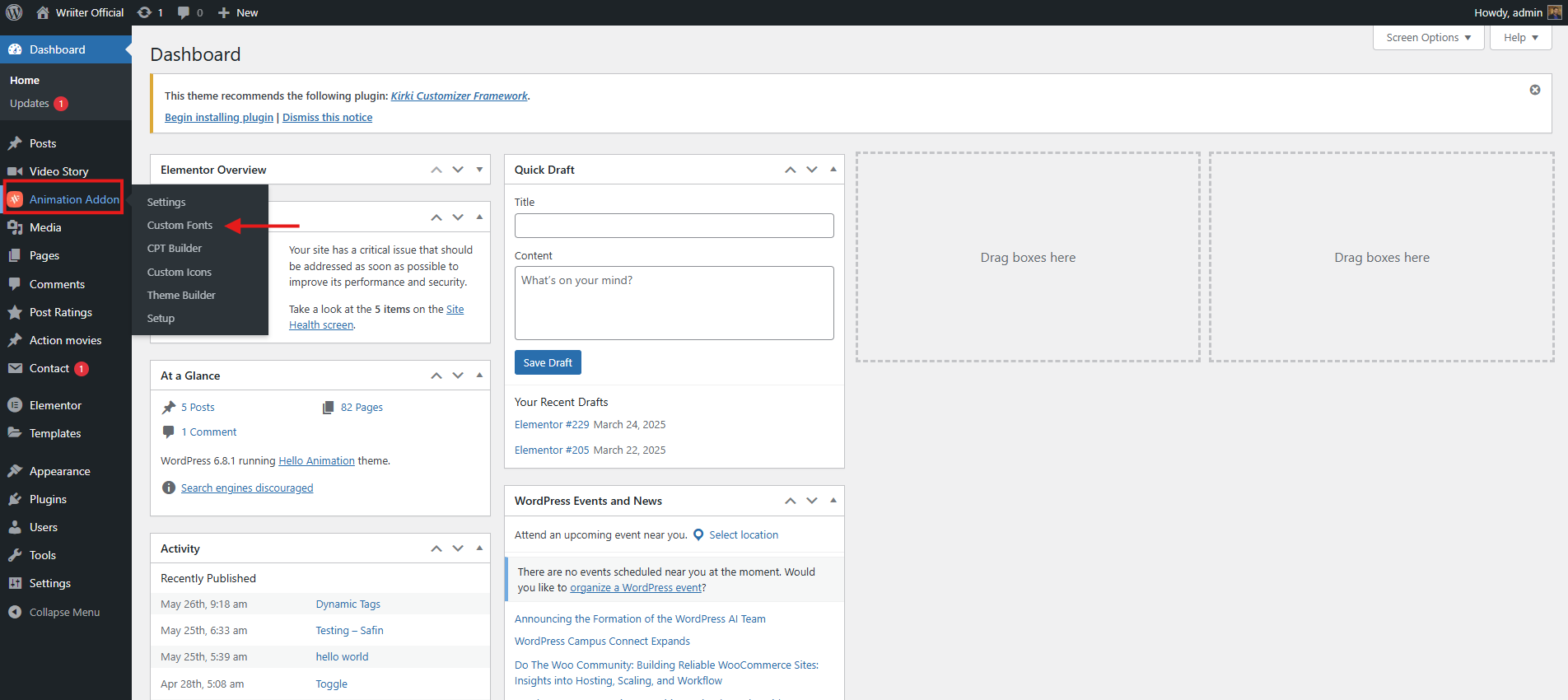The height and width of the screenshot is (700, 1568).
Task: Toggle WordPress Events and News panel triangle
Action: tap(833, 501)
